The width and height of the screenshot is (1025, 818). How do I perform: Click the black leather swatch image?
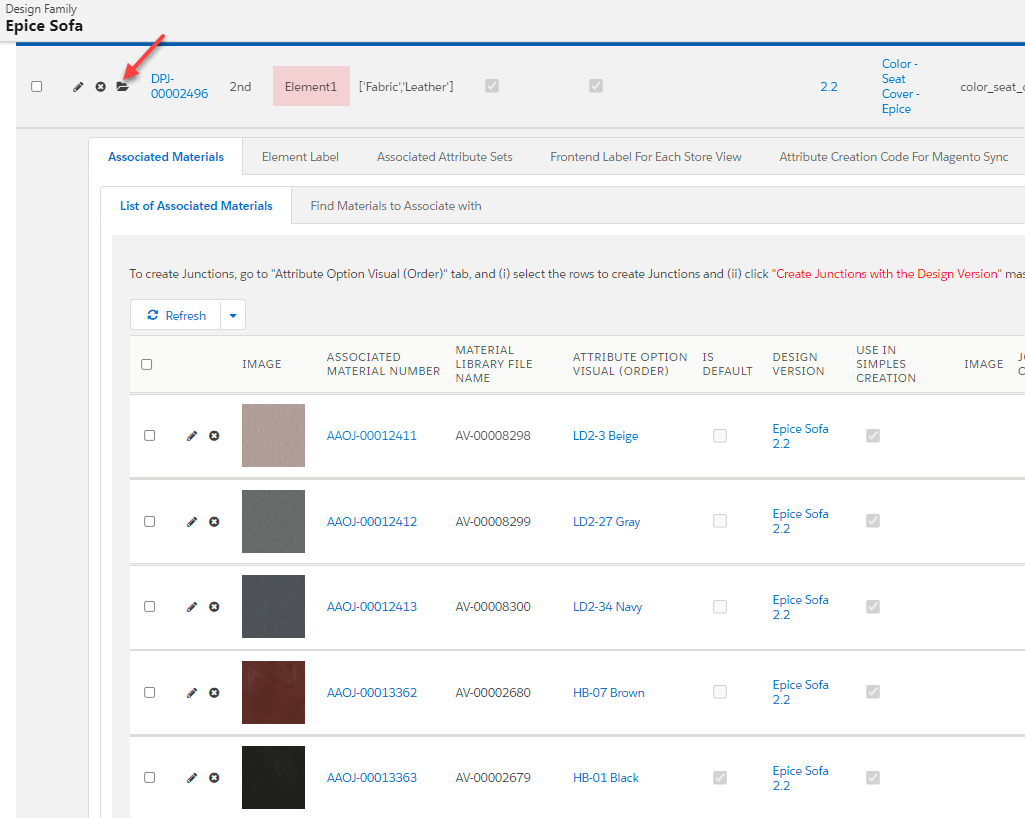tap(273, 777)
